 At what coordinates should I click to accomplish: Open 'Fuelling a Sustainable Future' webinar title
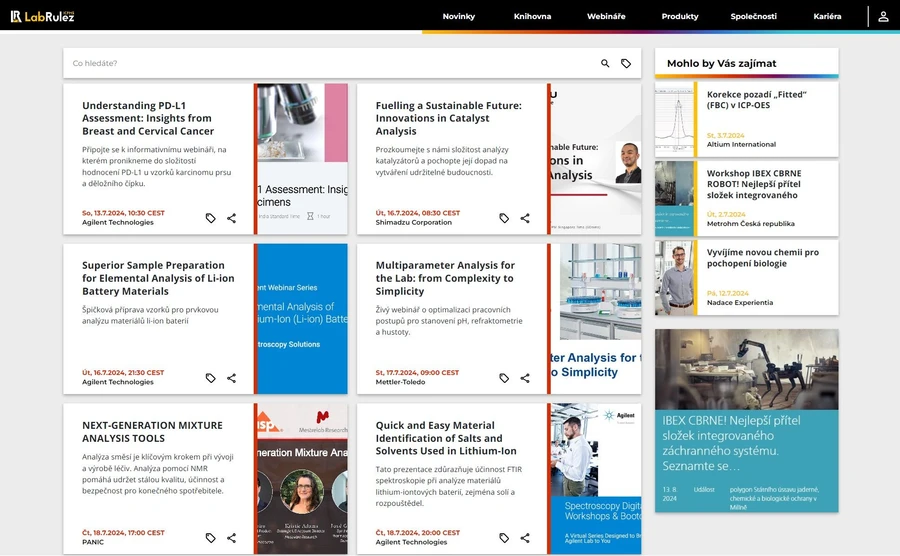pos(448,118)
